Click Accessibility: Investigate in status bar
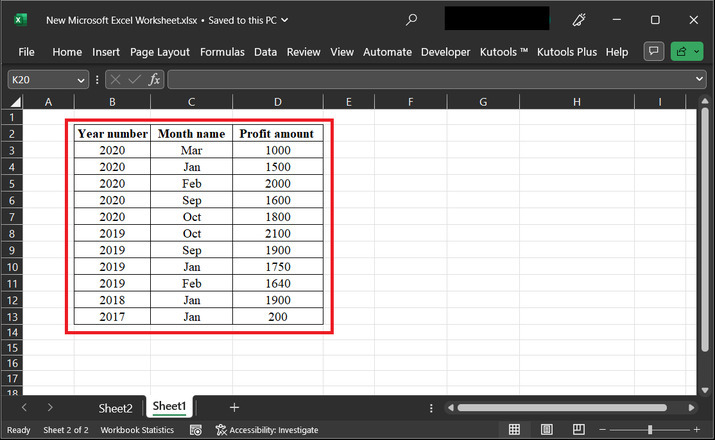The height and width of the screenshot is (440, 715). (x=267, y=430)
